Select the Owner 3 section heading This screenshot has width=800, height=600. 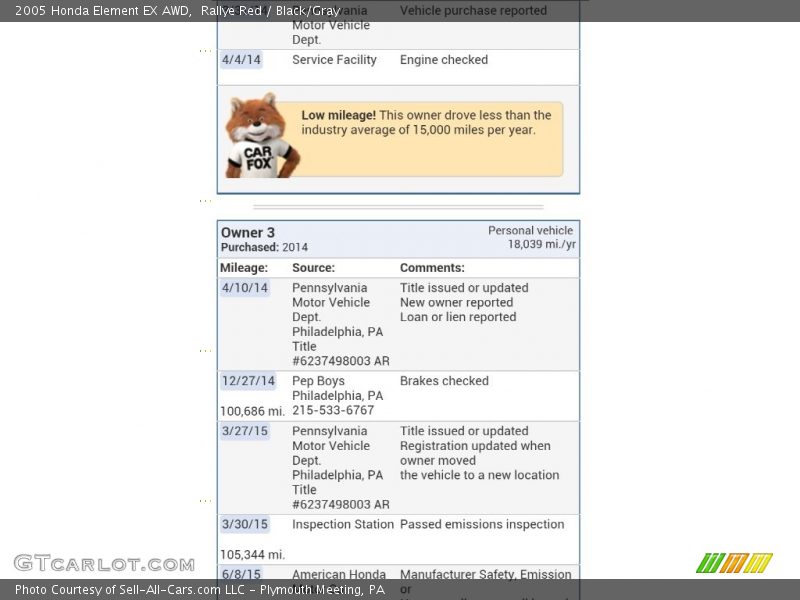point(248,232)
